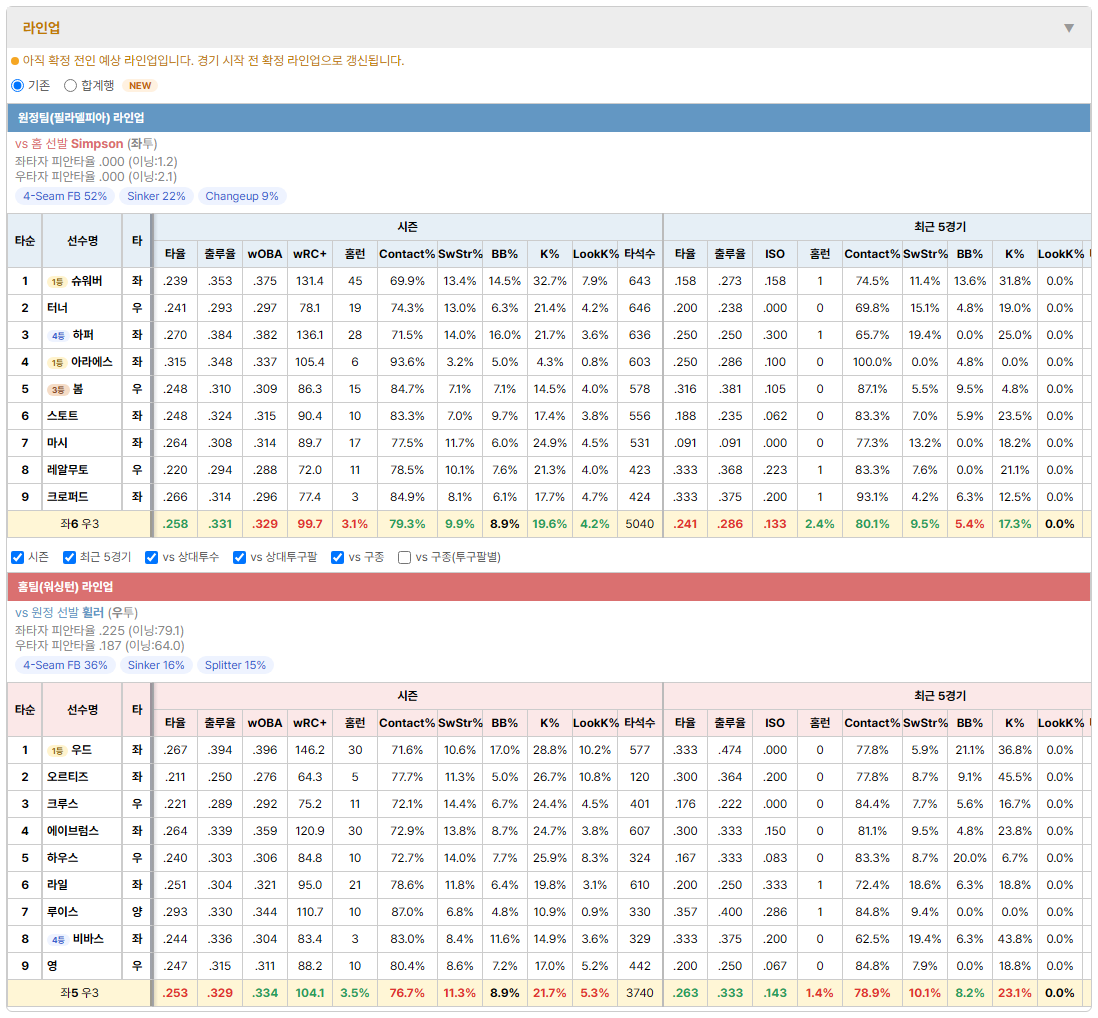Image resolution: width=1098 pixels, height=1018 pixels.
Task: Collapse the 라인업 panel arrow
Action: 1069,28
